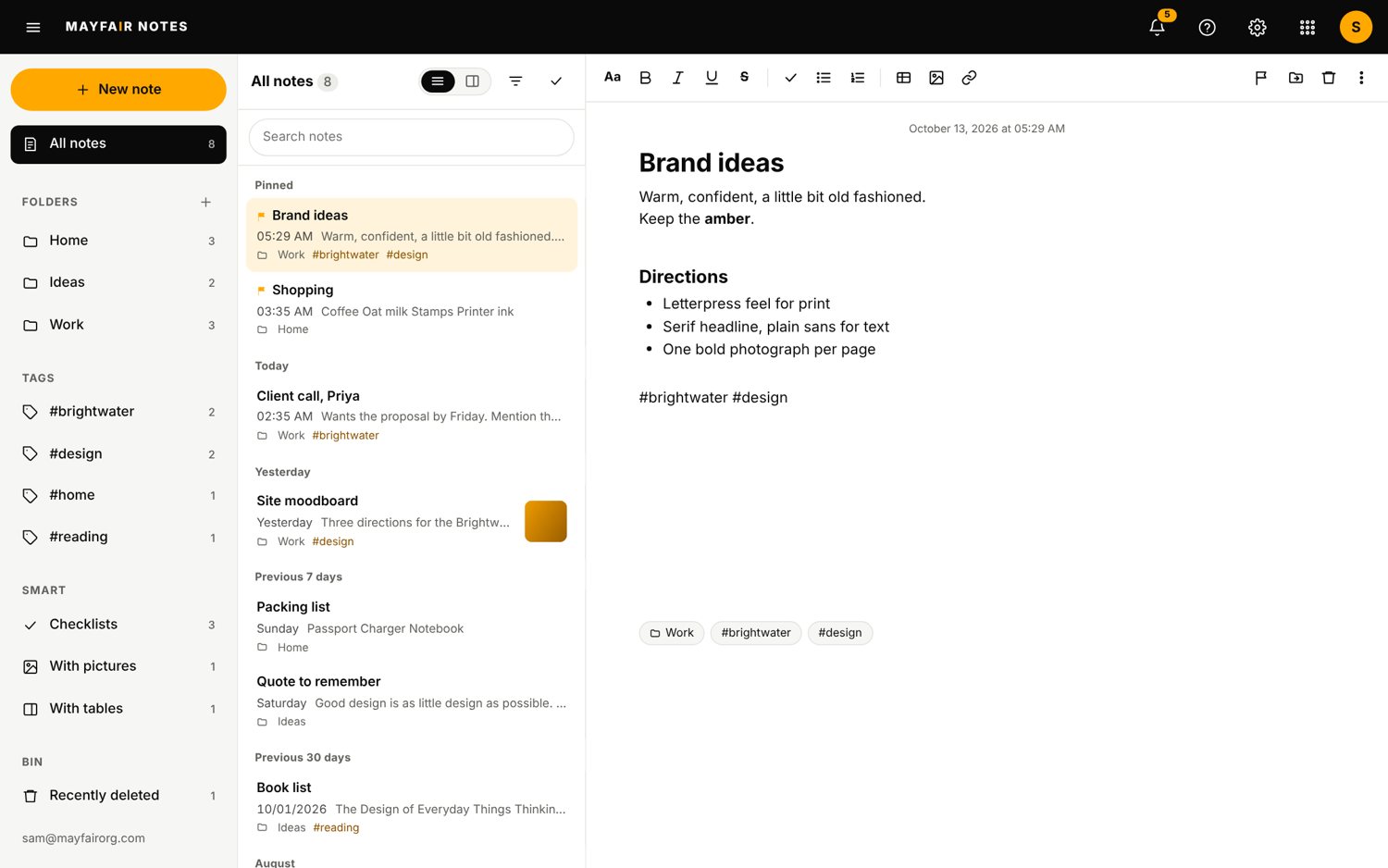This screenshot has width=1388, height=868.
Task: Open the hamburger menu next to Mayfair Notes
Action: [33, 27]
